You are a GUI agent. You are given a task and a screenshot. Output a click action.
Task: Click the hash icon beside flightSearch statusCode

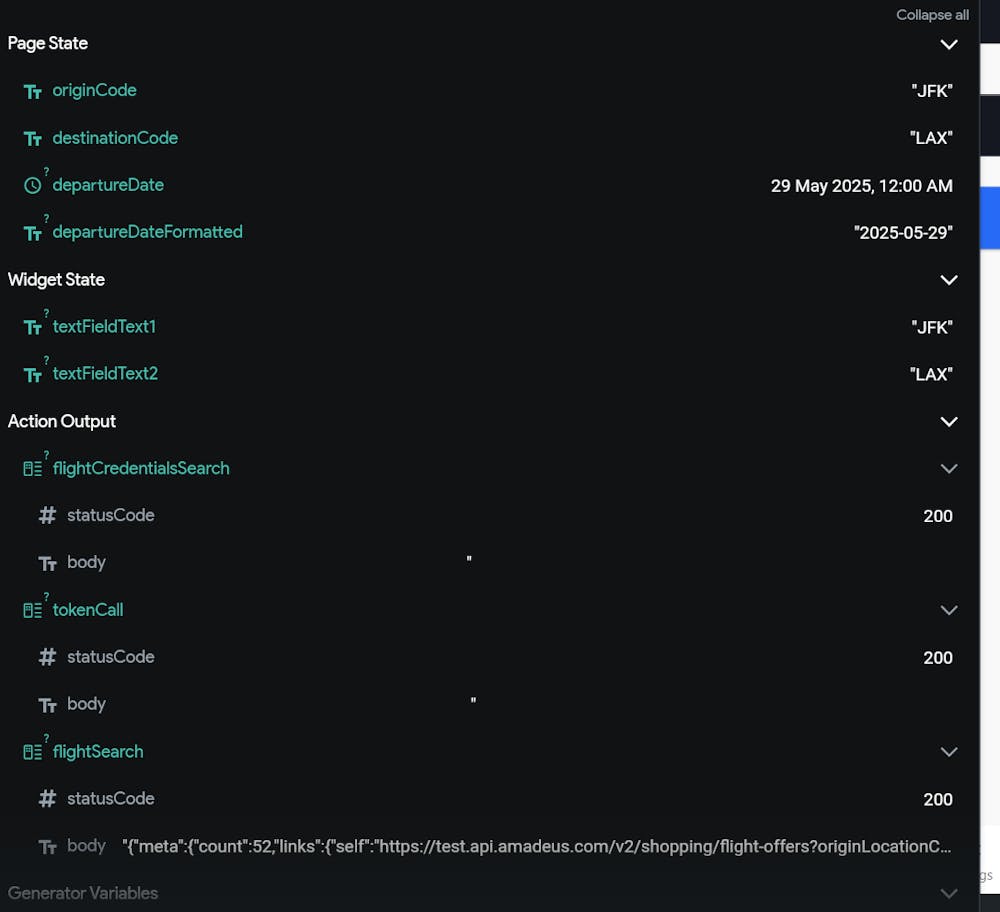pyautogui.click(x=47, y=799)
